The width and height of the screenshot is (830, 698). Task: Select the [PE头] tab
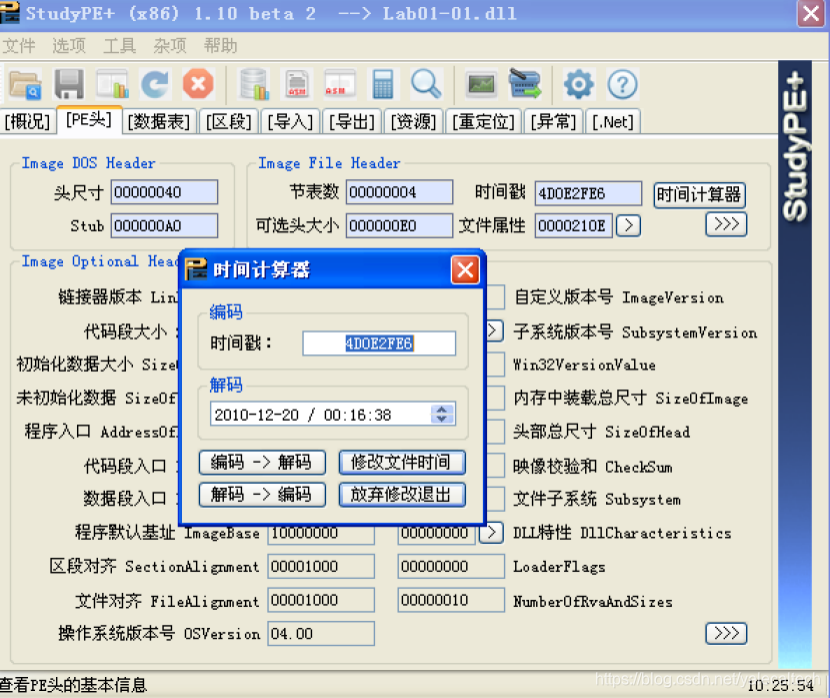click(x=89, y=120)
